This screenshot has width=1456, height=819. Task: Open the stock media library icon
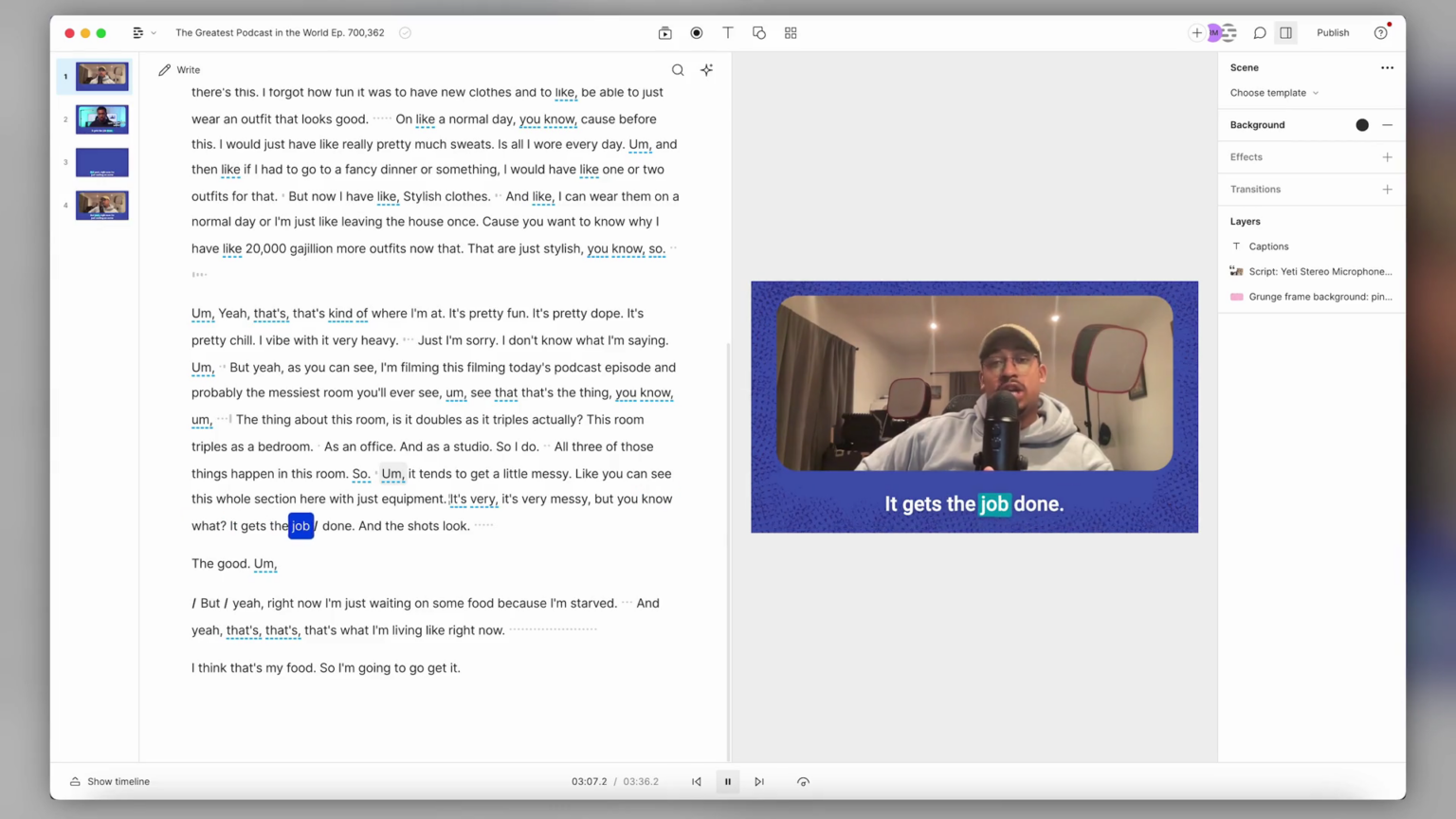(664, 32)
